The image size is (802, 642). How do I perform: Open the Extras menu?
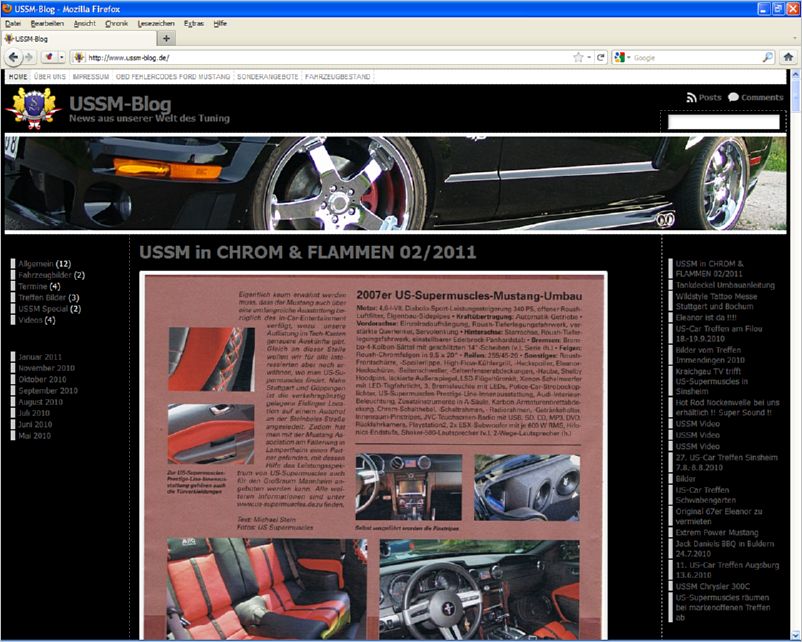click(x=194, y=24)
